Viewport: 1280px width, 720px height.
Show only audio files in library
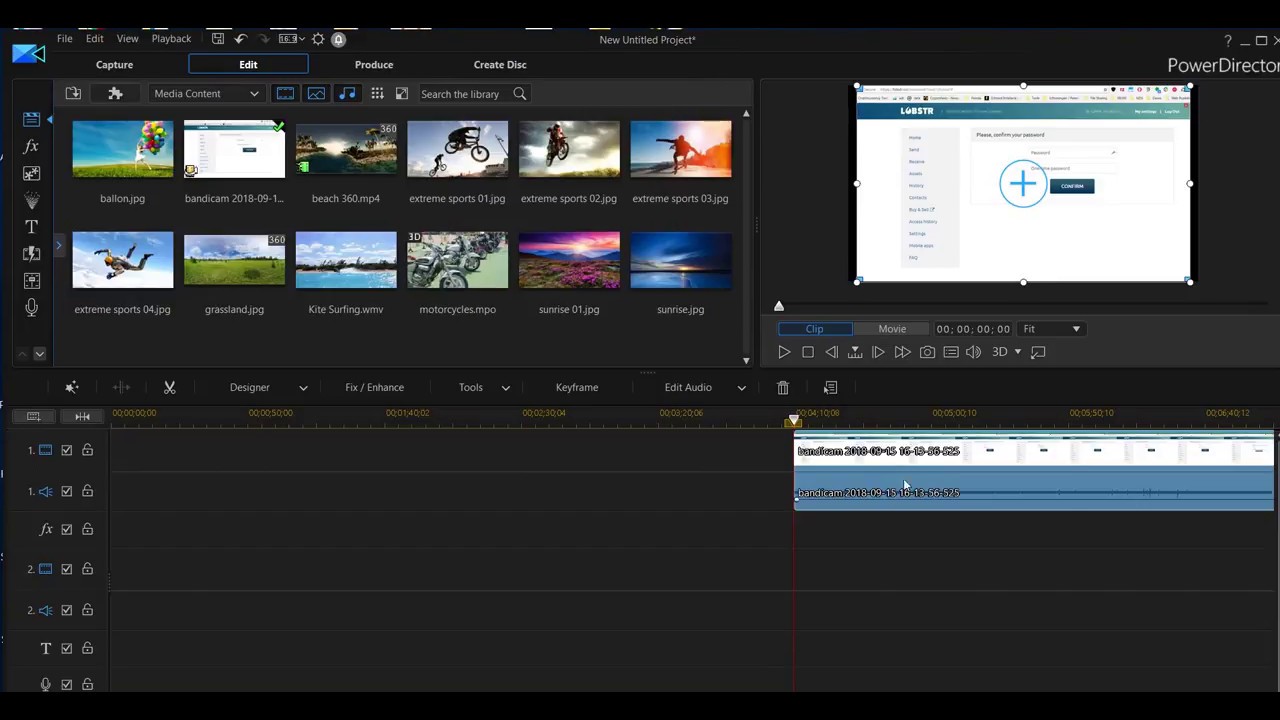click(347, 93)
